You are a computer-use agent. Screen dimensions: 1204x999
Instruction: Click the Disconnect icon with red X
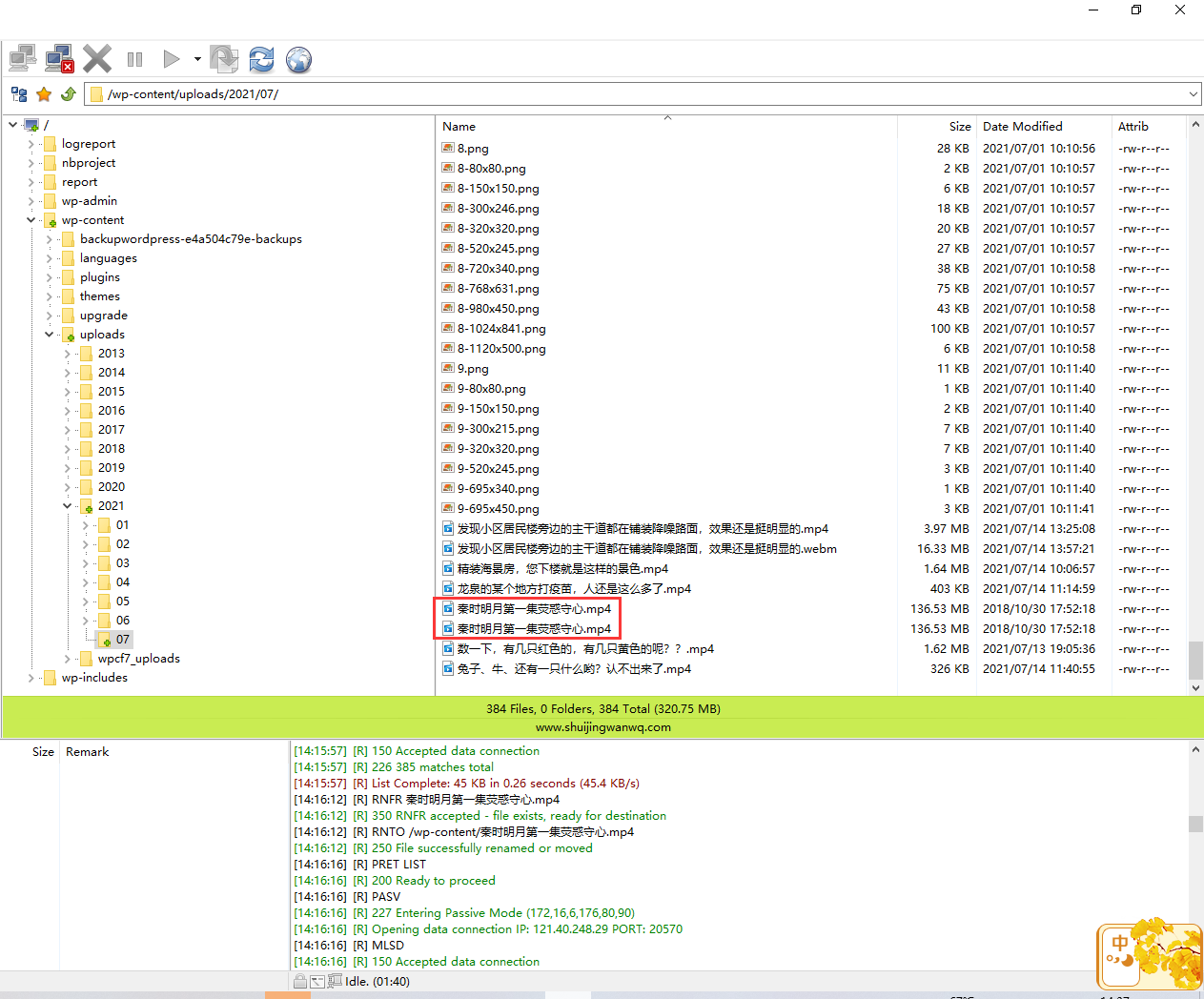(x=60, y=59)
